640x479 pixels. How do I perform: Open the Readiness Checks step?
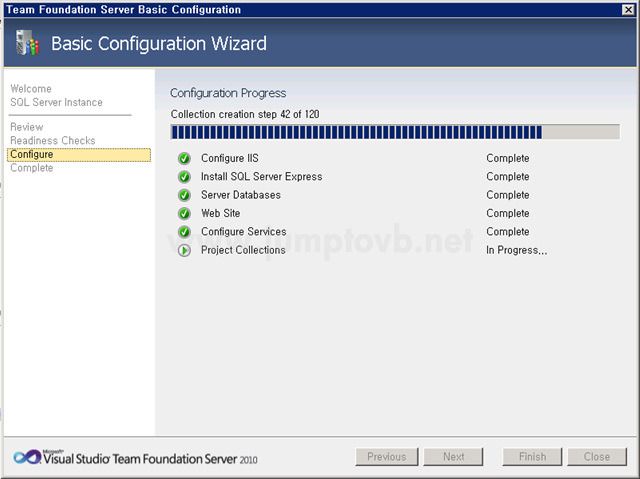(53, 140)
